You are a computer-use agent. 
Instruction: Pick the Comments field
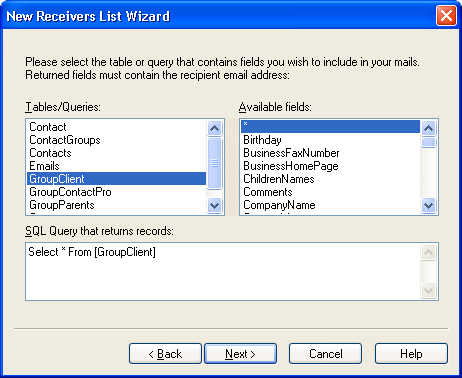[x=330, y=192]
